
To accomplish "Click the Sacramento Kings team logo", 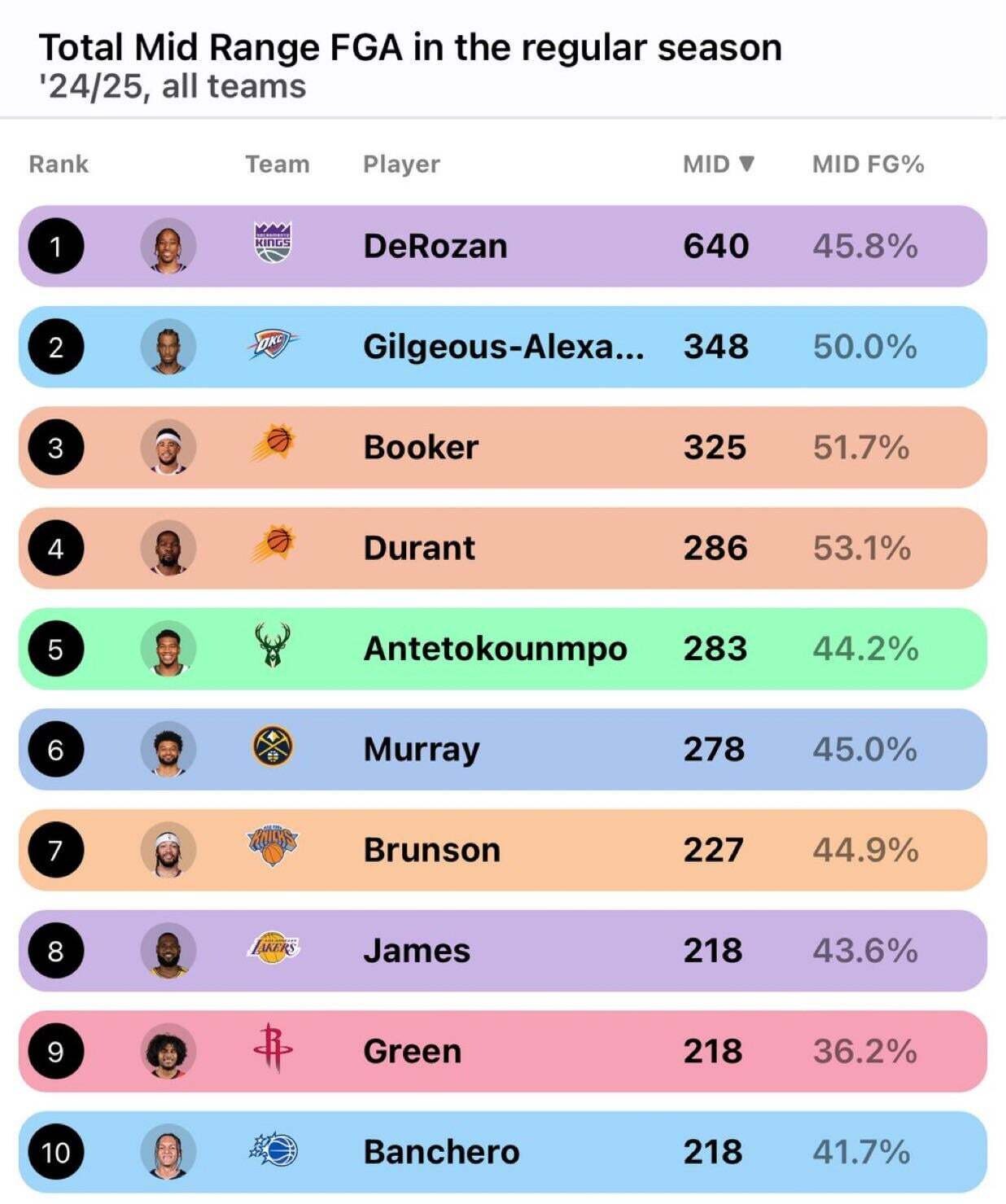I will pyautogui.click(x=273, y=243).
